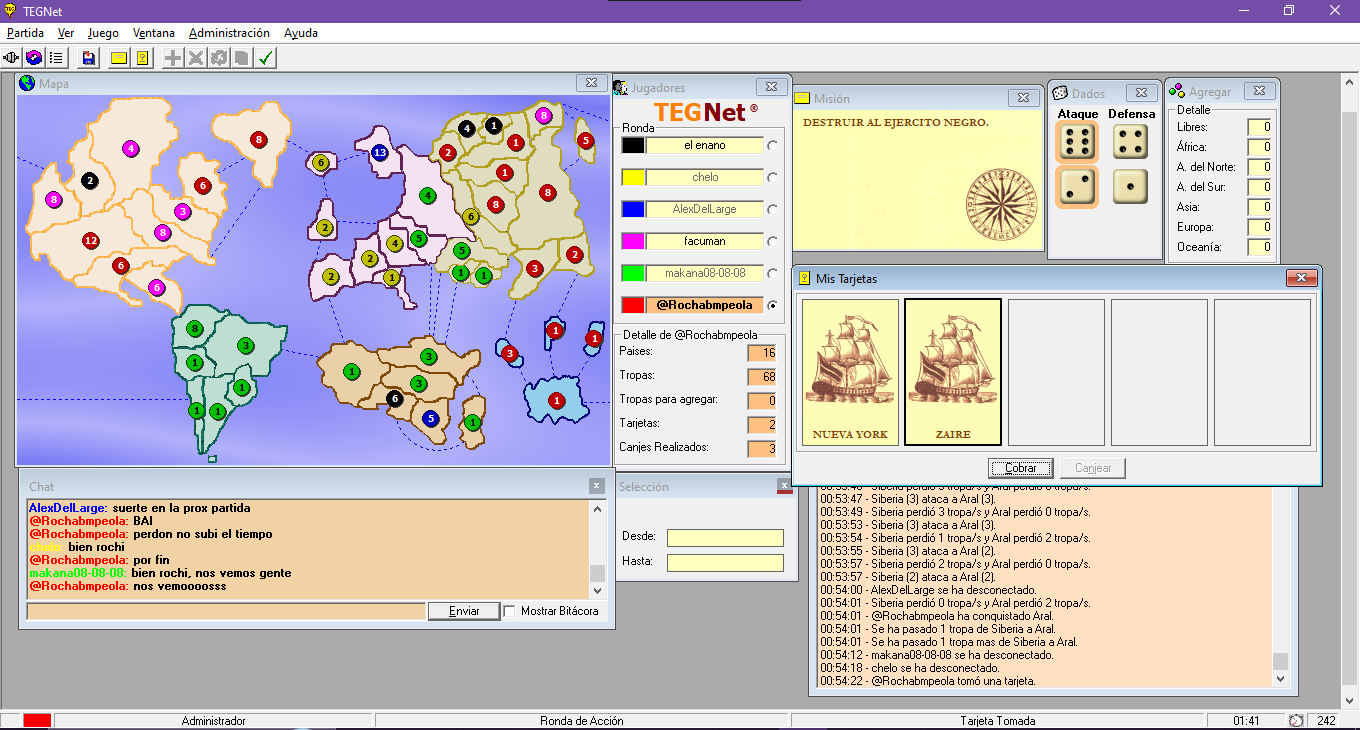The width and height of the screenshot is (1360, 730).
Task: Click the top defense die showing four
Action: (x=1130, y=141)
